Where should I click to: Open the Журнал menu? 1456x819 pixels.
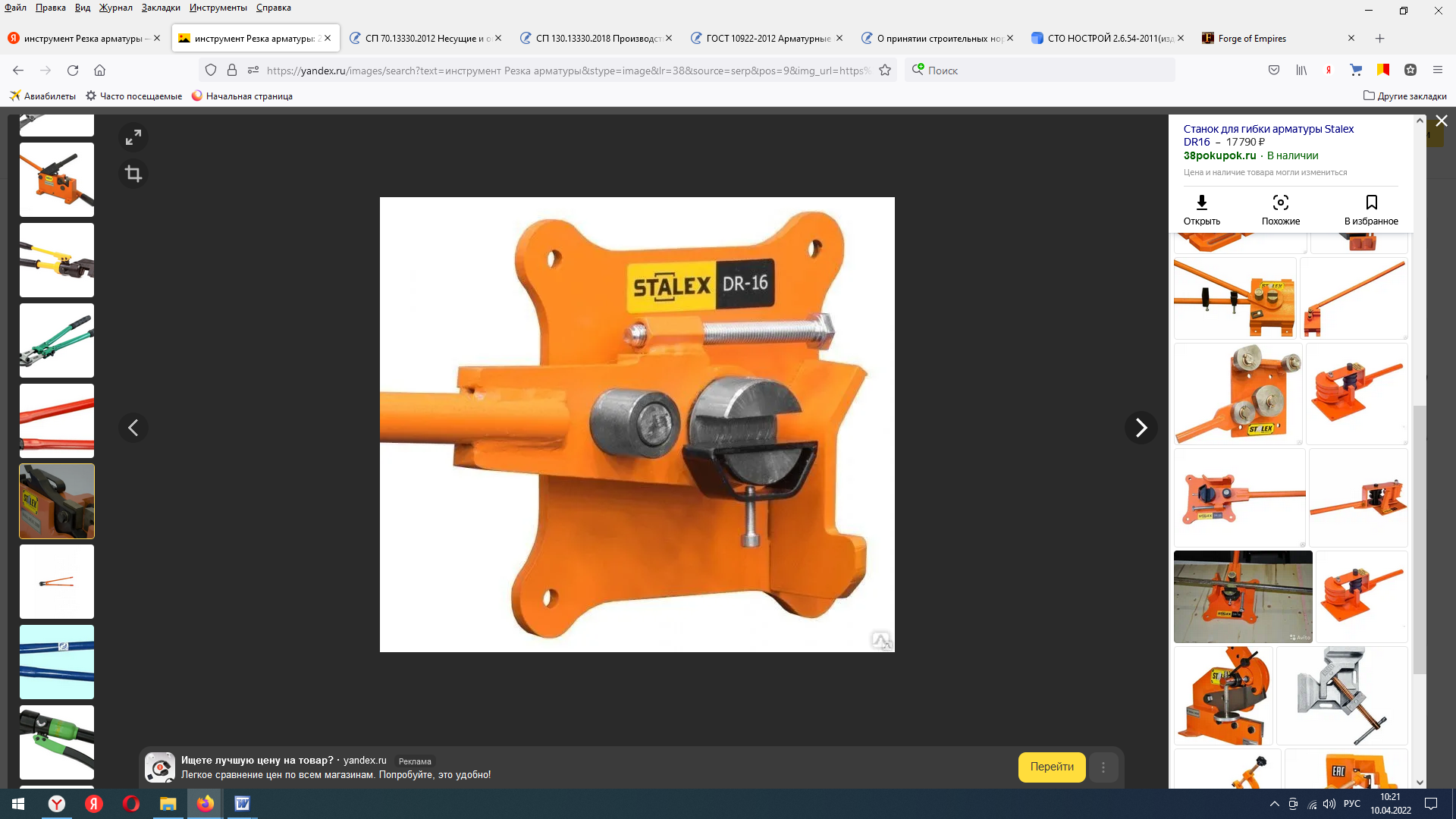115,8
